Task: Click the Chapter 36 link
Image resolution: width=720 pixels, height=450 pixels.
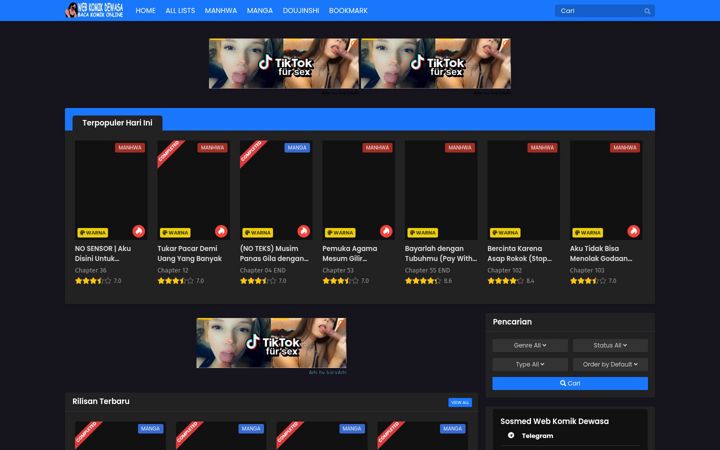Action: pyautogui.click(x=90, y=270)
